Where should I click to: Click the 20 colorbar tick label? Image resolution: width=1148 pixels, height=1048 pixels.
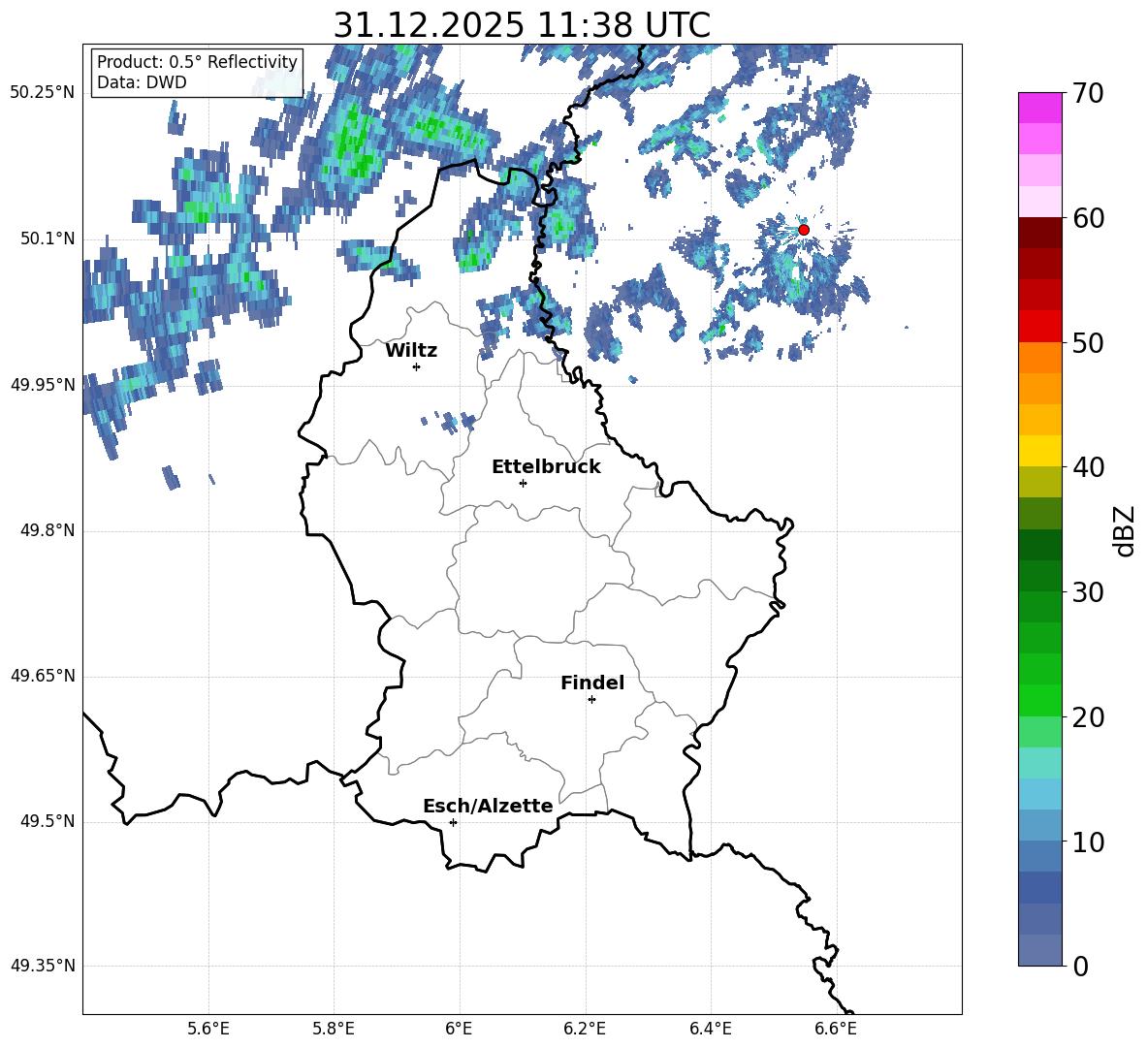coord(1088,717)
